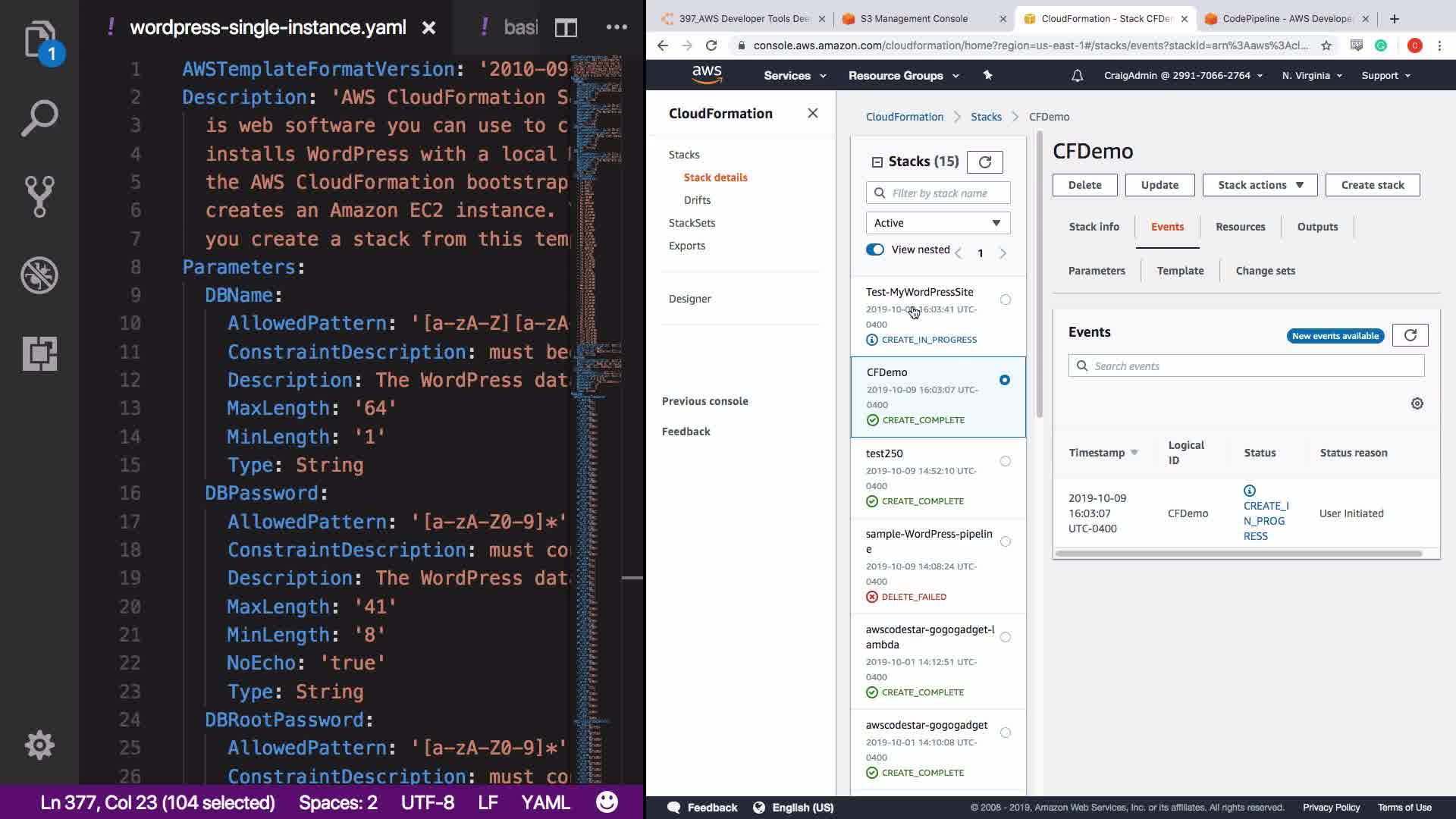The width and height of the screenshot is (1456, 819).
Task: Select the test250 stack radio button
Action: [x=1005, y=461]
